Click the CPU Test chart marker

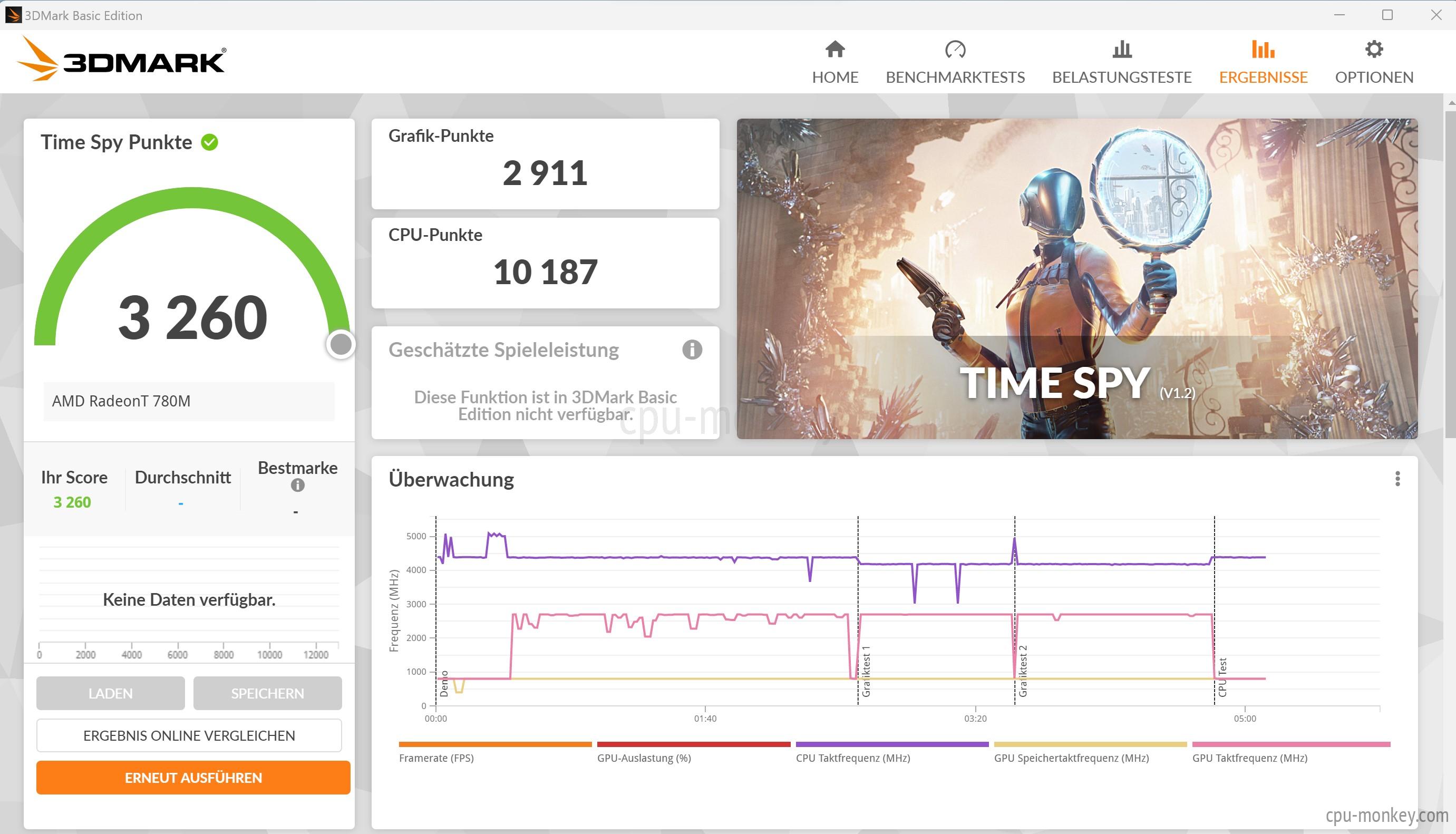(1222, 677)
